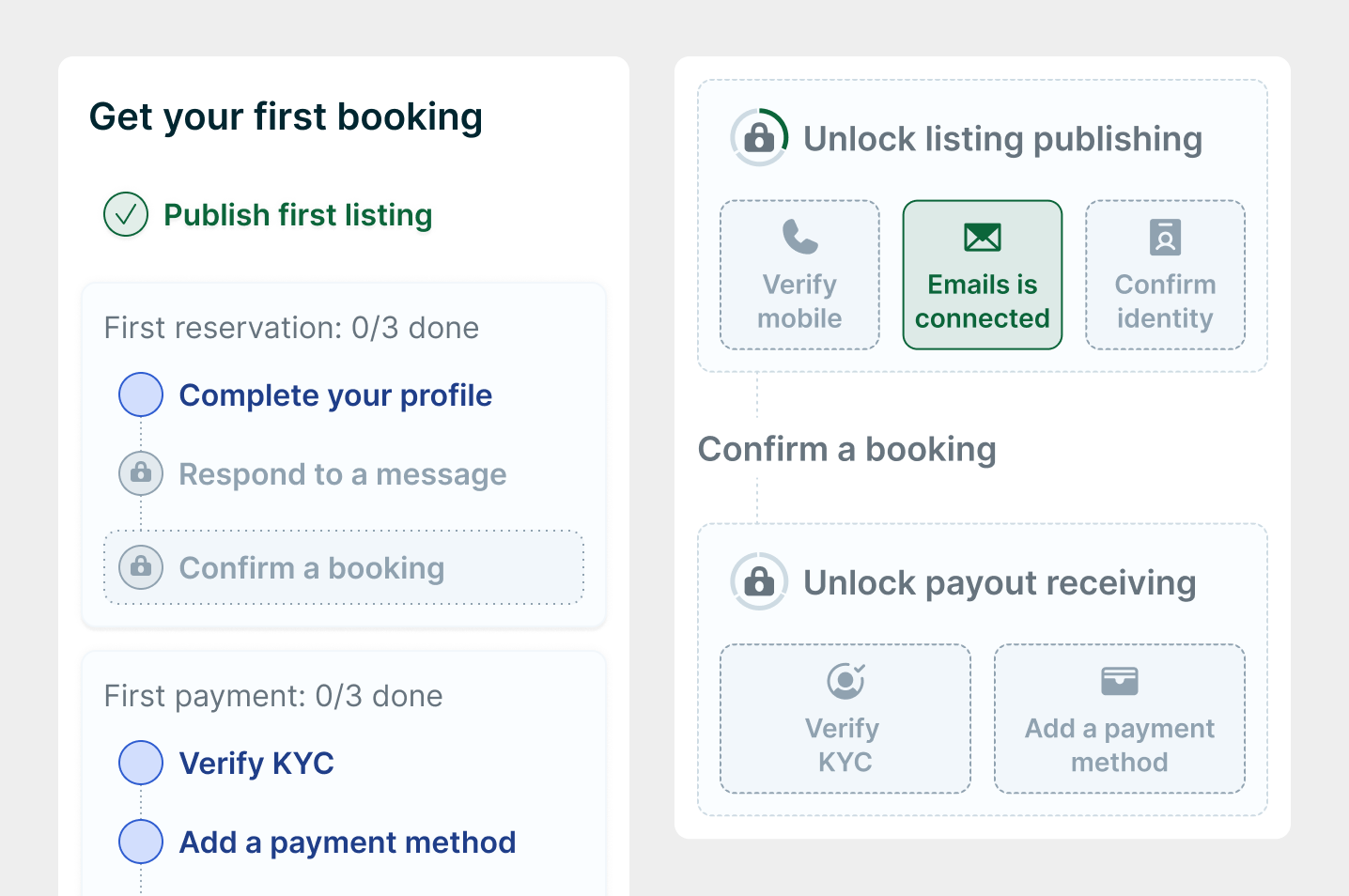1349x896 pixels.
Task: Click the phone icon in Verify mobile
Action: 799,237
